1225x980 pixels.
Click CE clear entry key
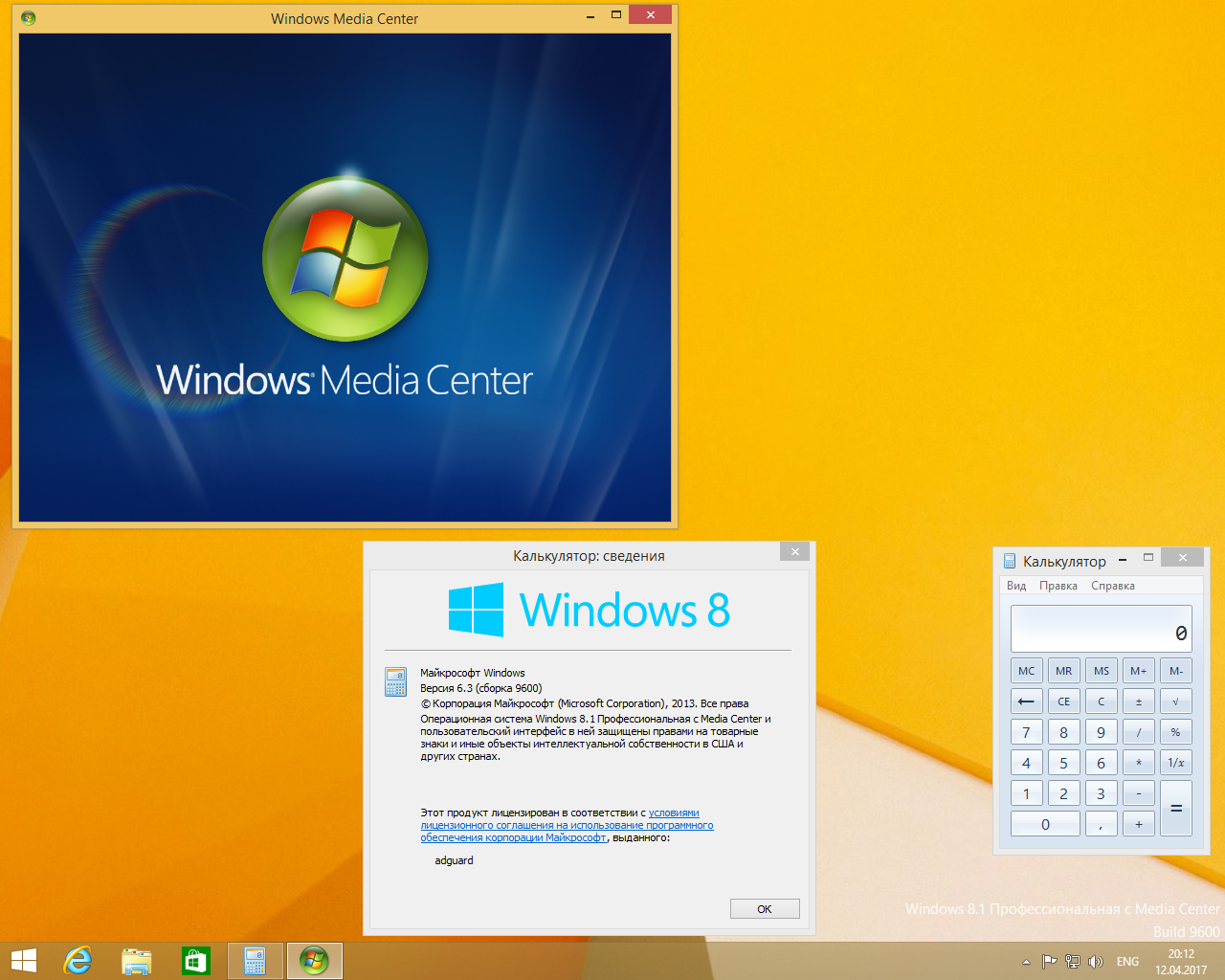point(1064,702)
